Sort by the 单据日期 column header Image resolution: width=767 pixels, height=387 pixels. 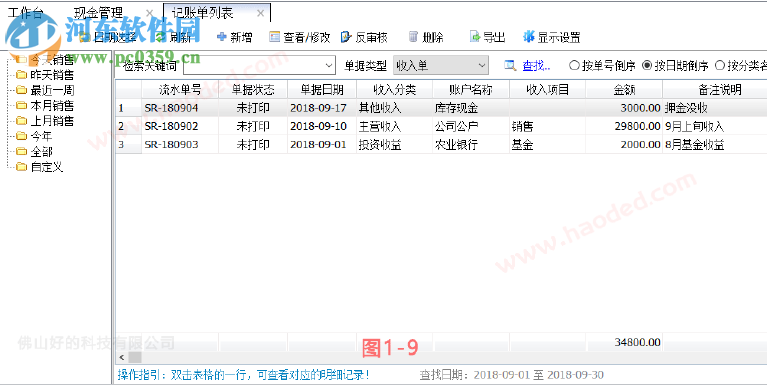[x=322, y=90]
